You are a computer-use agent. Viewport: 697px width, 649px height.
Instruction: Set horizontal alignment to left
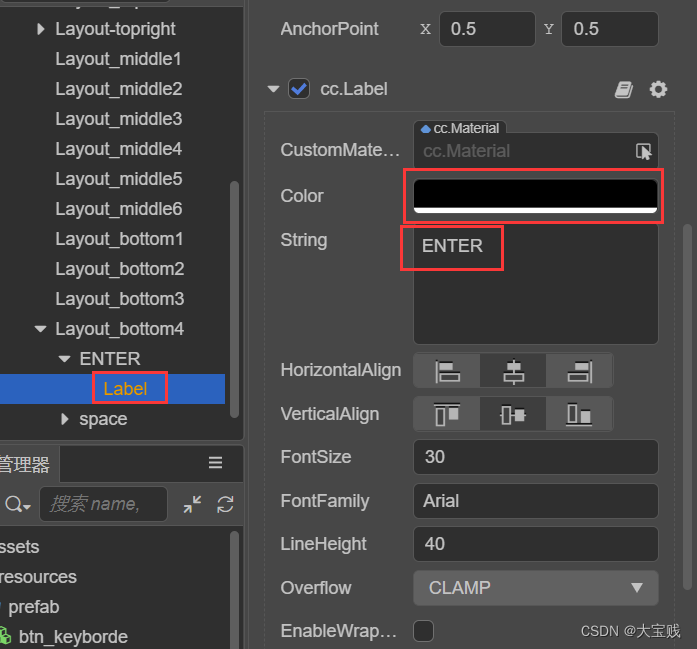tap(447, 371)
